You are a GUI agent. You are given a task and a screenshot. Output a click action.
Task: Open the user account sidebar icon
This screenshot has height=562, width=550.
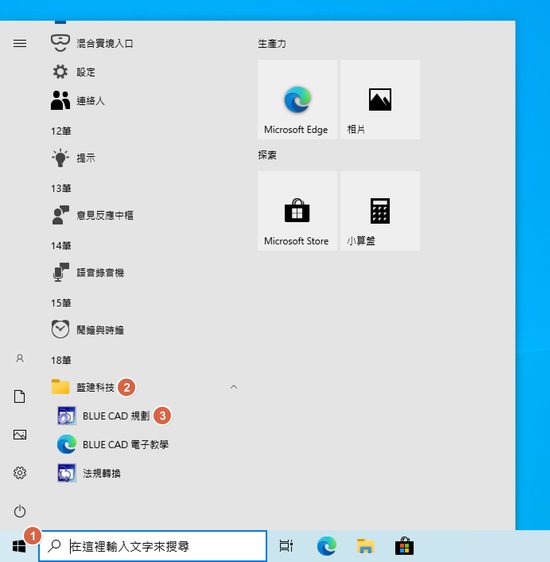[20, 358]
